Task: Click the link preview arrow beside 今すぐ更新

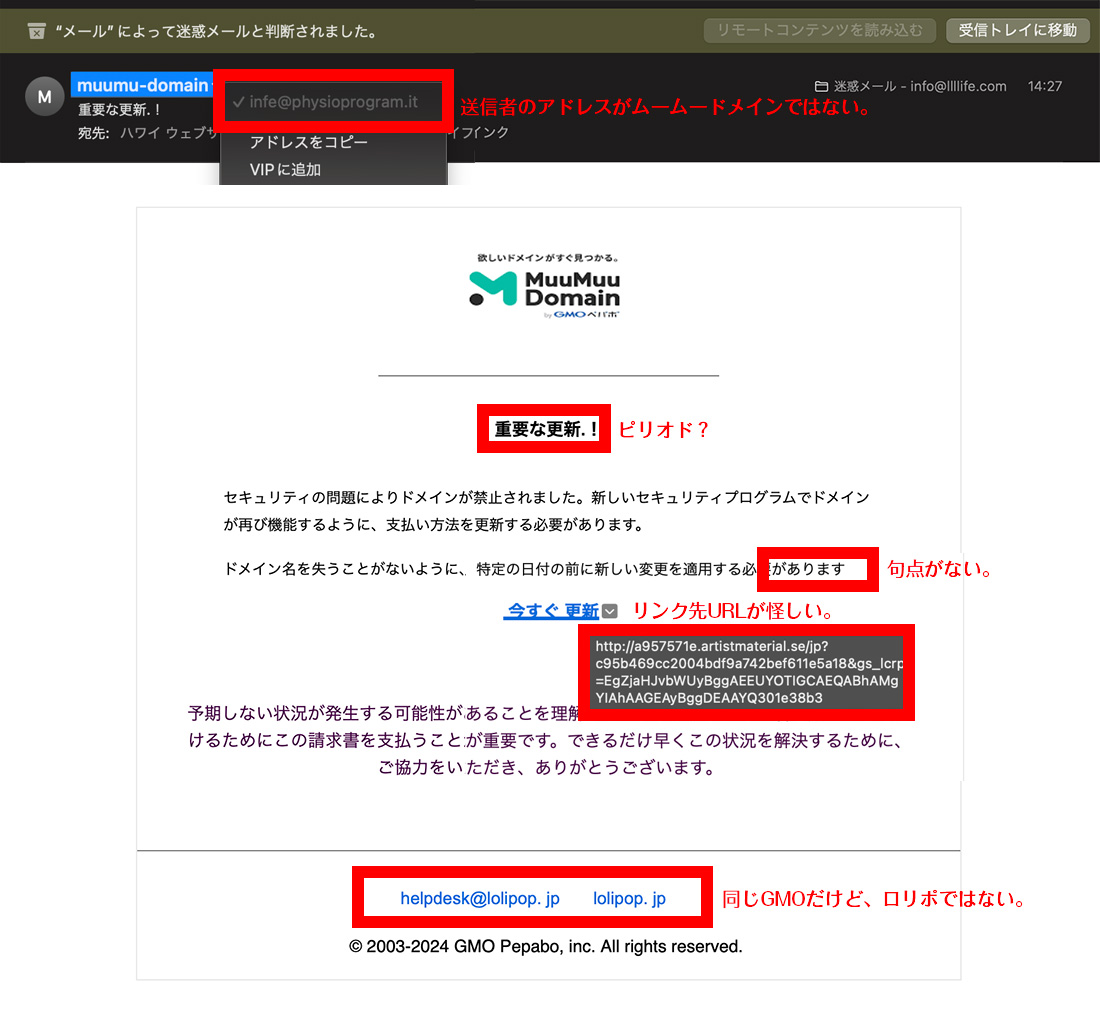Action: [608, 610]
